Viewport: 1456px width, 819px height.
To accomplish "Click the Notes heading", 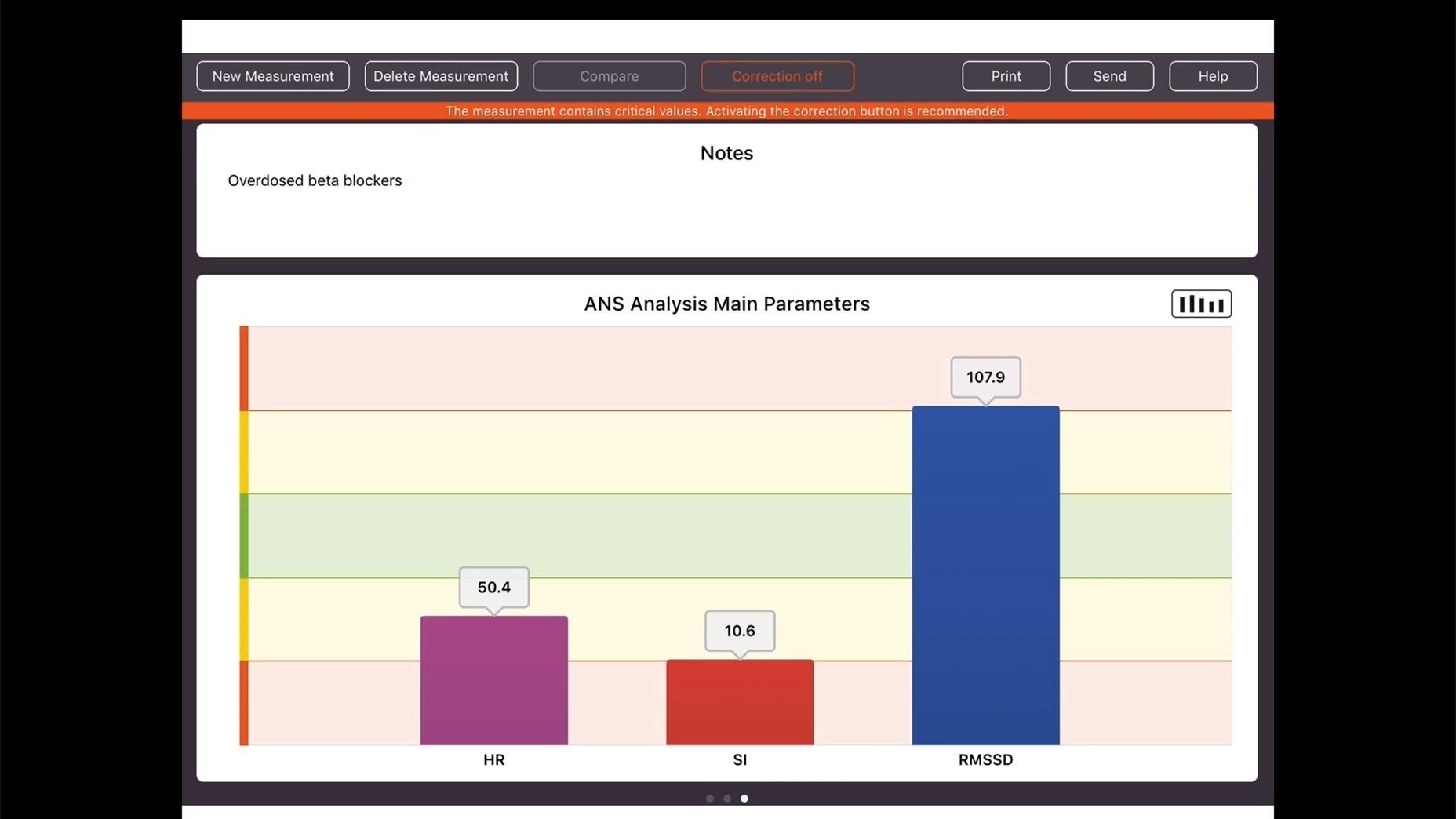I will tap(727, 153).
